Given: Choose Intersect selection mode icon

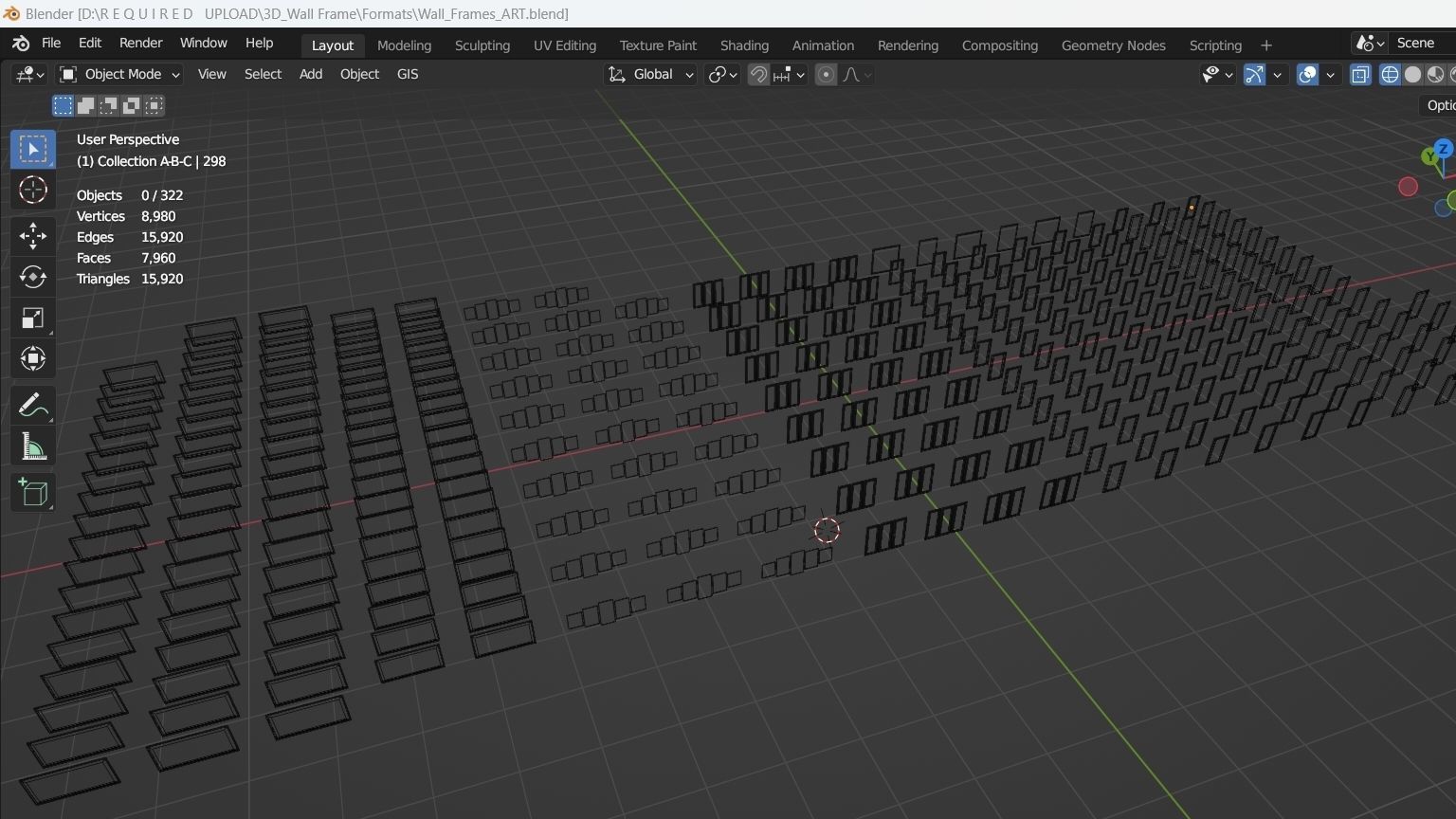Looking at the screenshot, I should 154,105.
